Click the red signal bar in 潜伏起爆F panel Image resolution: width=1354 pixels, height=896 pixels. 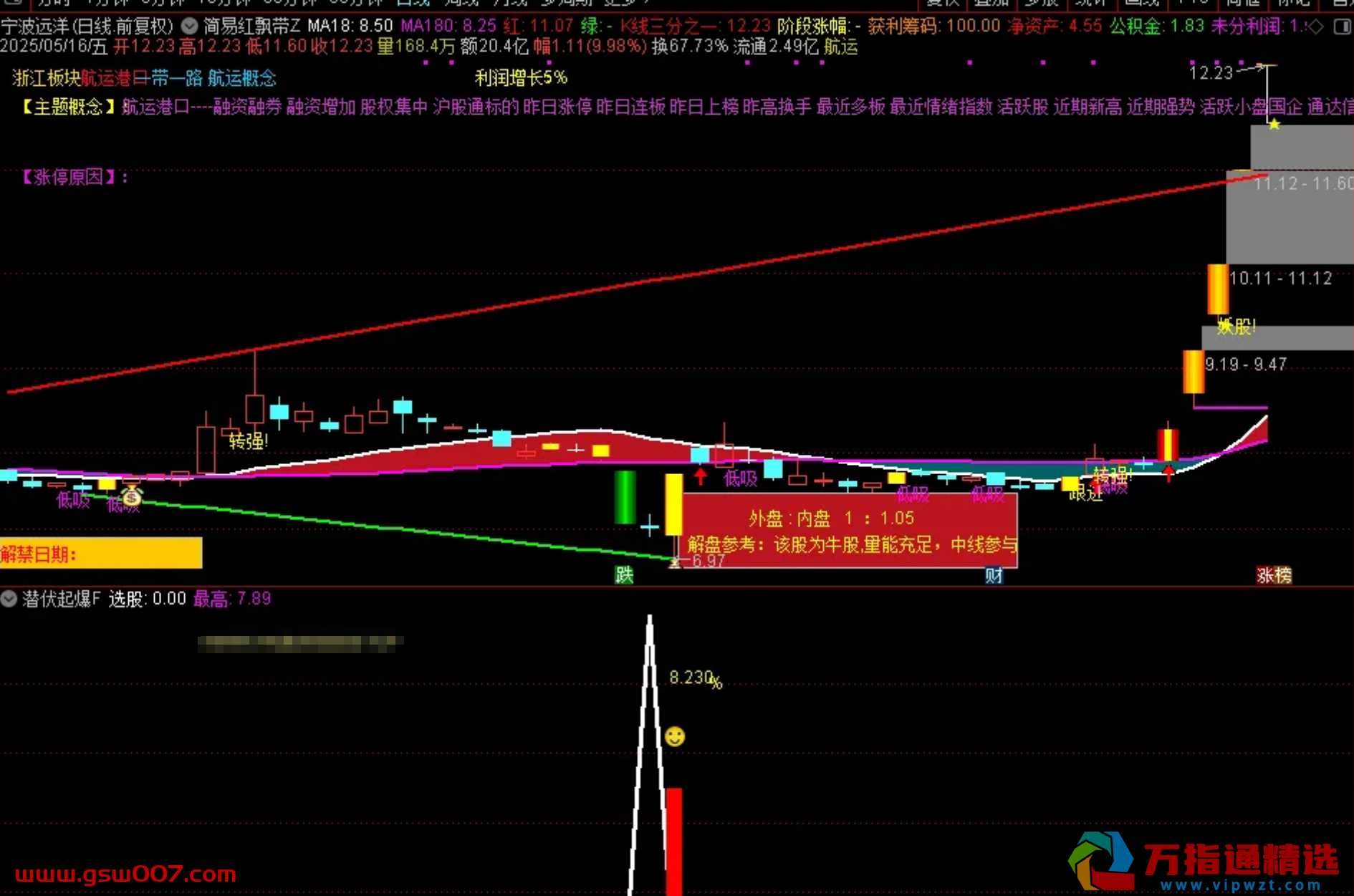point(673,841)
